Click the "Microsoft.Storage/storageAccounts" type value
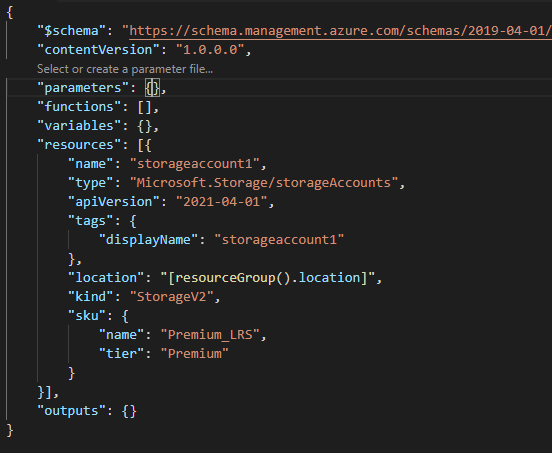The image size is (552, 453). tap(264, 183)
